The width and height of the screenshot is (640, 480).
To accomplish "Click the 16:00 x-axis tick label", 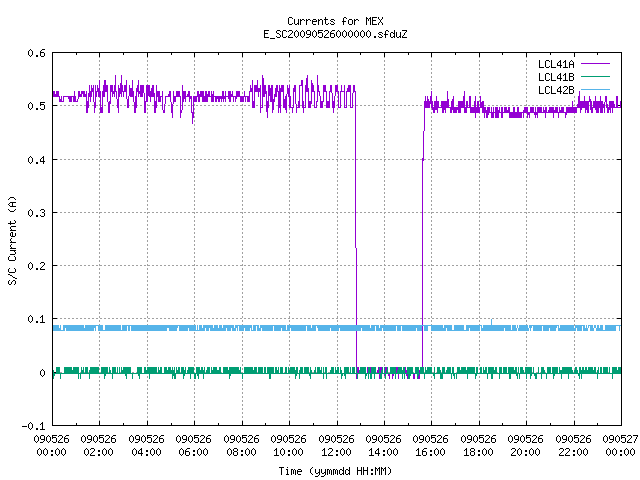I will click(x=430, y=452).
